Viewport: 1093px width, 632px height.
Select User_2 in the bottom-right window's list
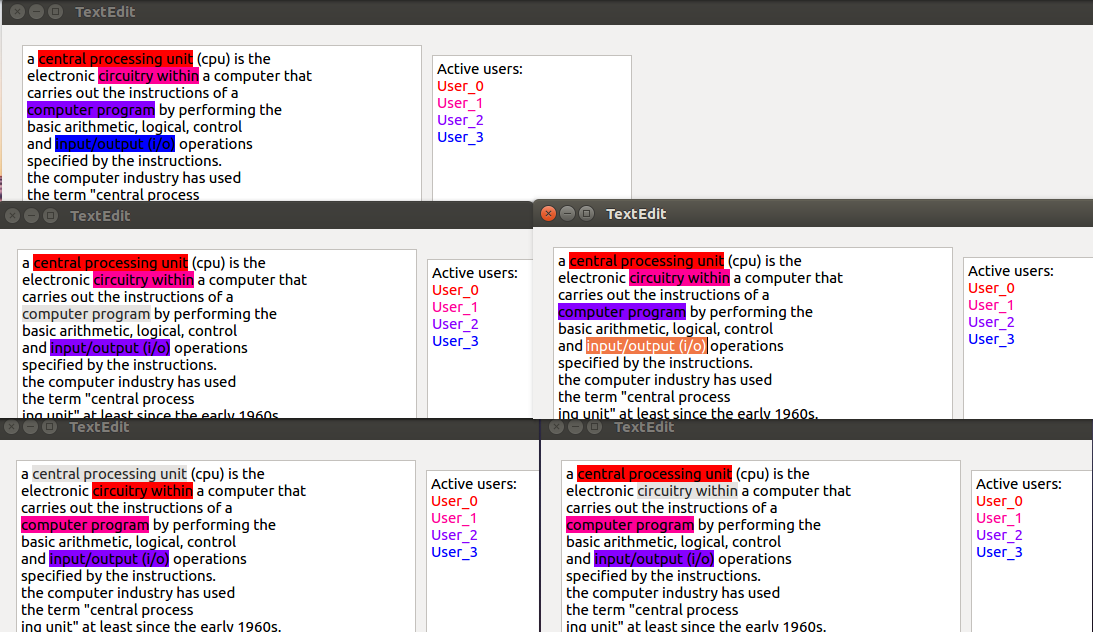(x=999, y=534)
